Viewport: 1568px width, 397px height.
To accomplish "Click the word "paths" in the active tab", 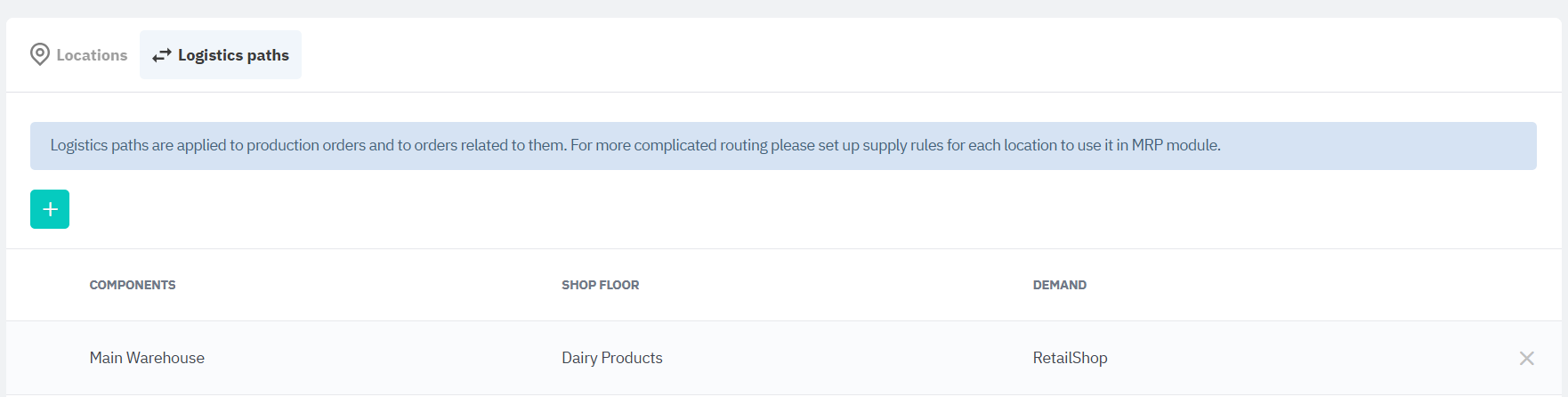I will pyautogui.click(x=268, y=55).
